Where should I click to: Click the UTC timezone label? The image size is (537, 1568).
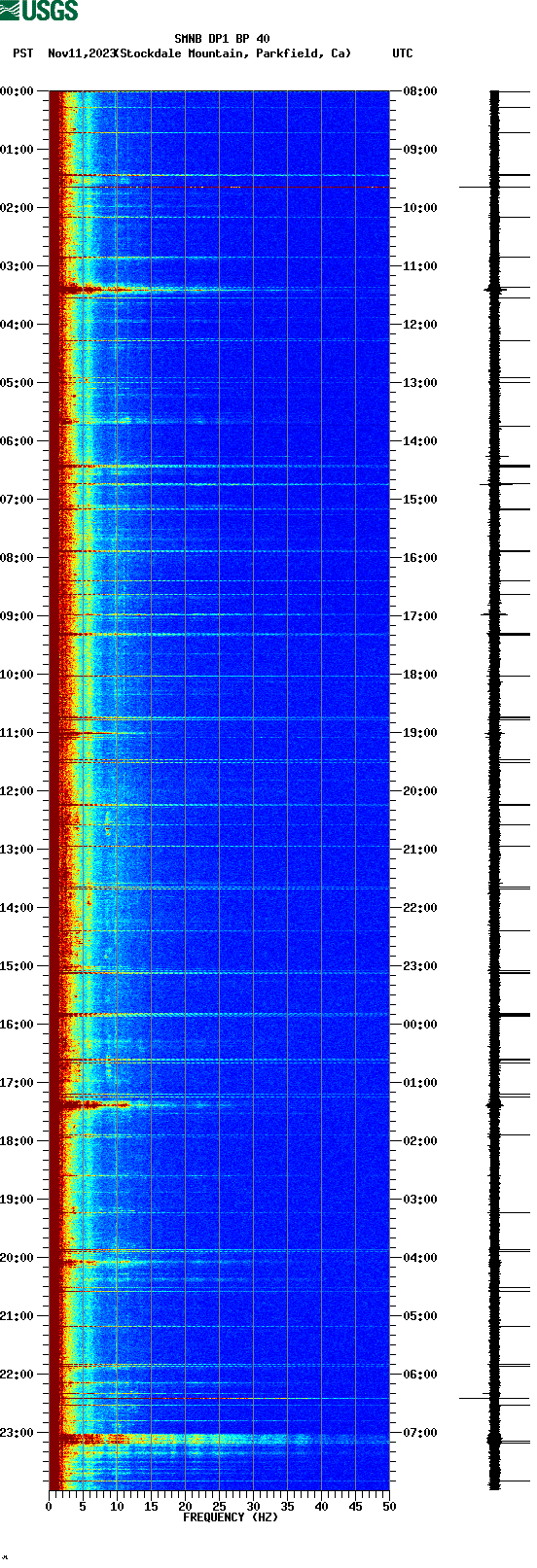402,53
